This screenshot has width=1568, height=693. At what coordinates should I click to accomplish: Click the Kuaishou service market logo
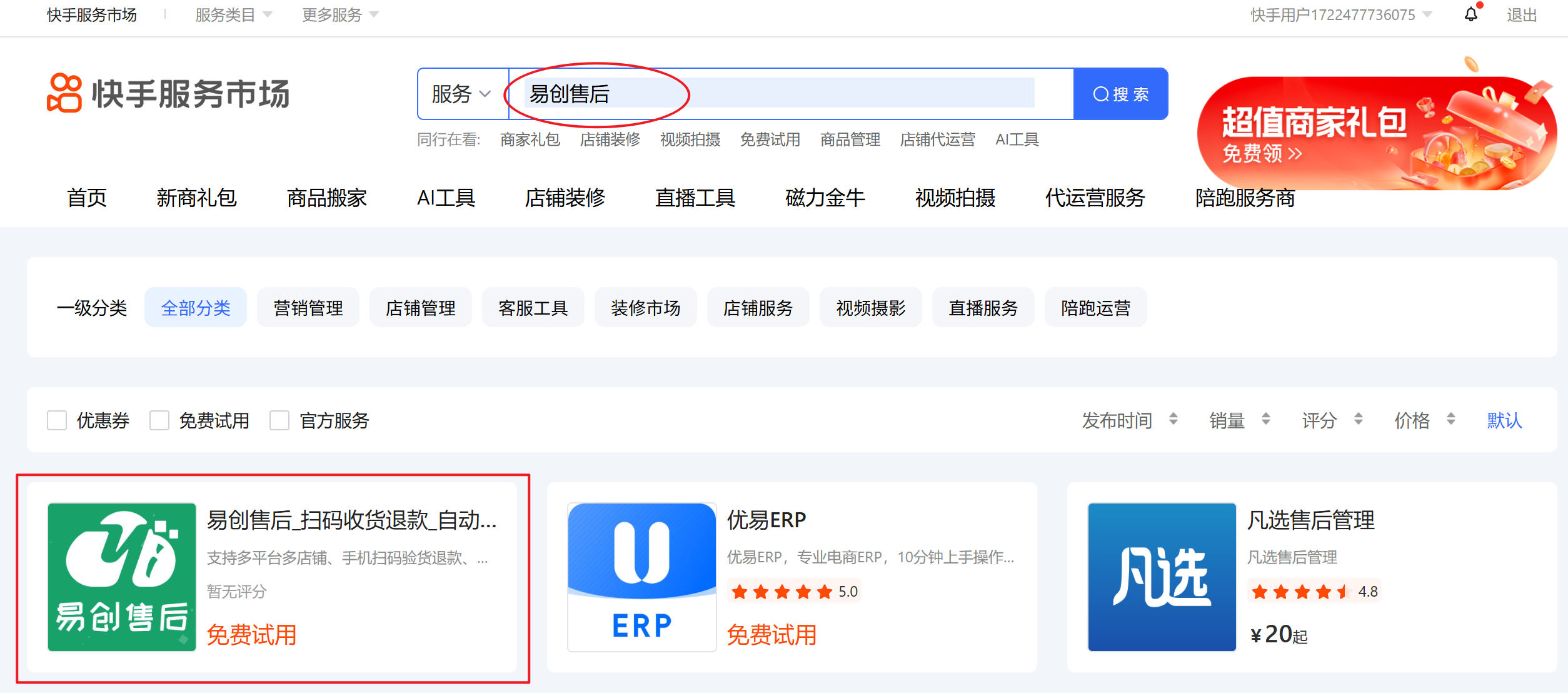point(169,94)
